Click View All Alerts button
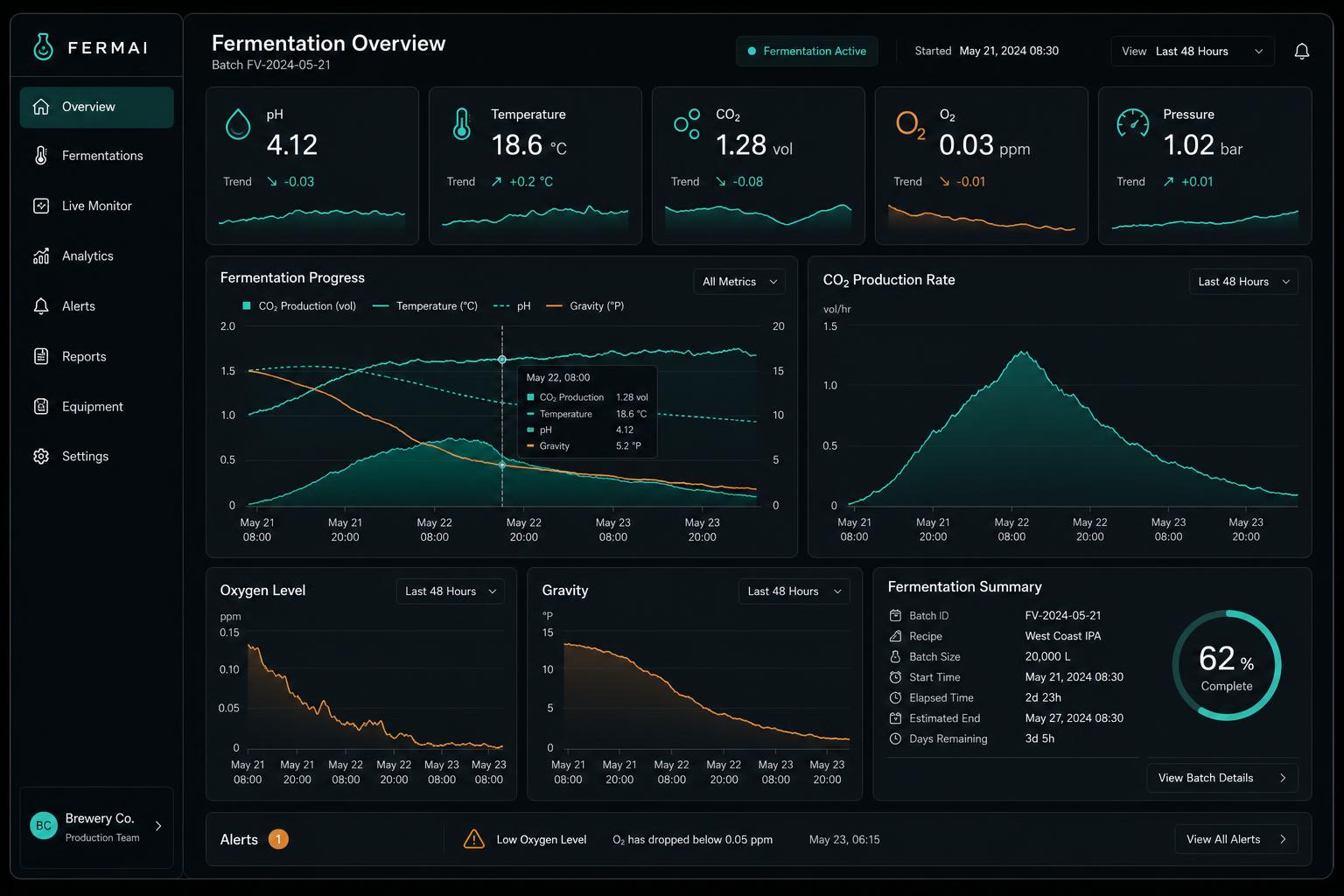This screenshot has height=896, width=1344. click(1236, 839)
